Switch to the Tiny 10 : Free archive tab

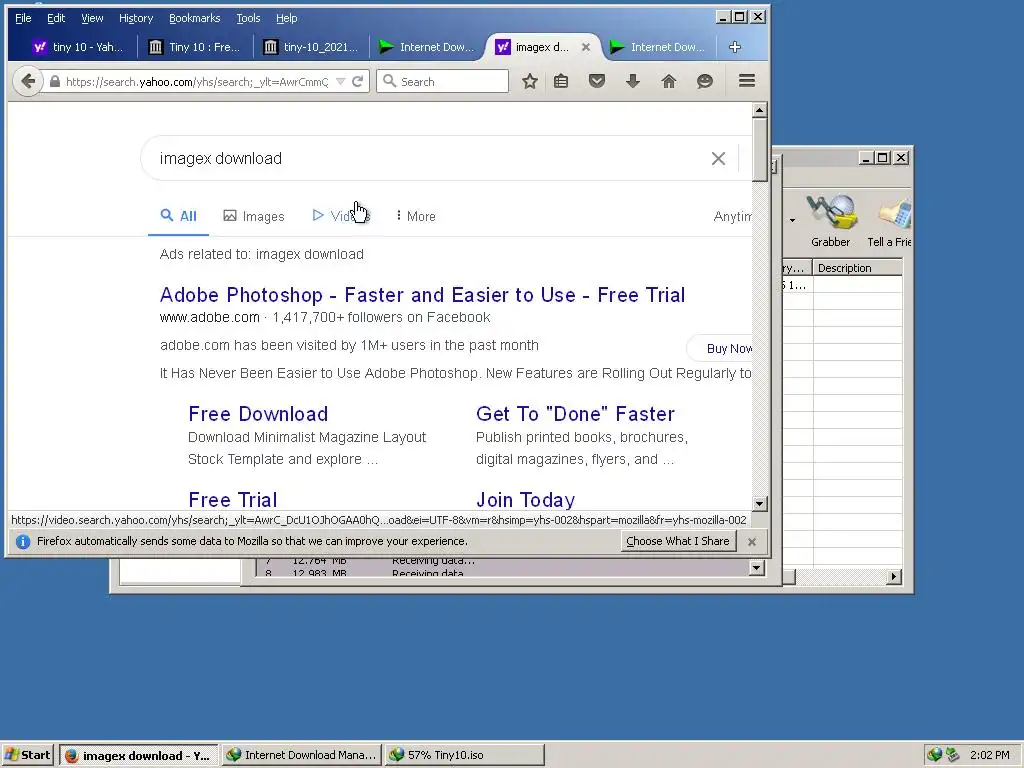point(195,47)
